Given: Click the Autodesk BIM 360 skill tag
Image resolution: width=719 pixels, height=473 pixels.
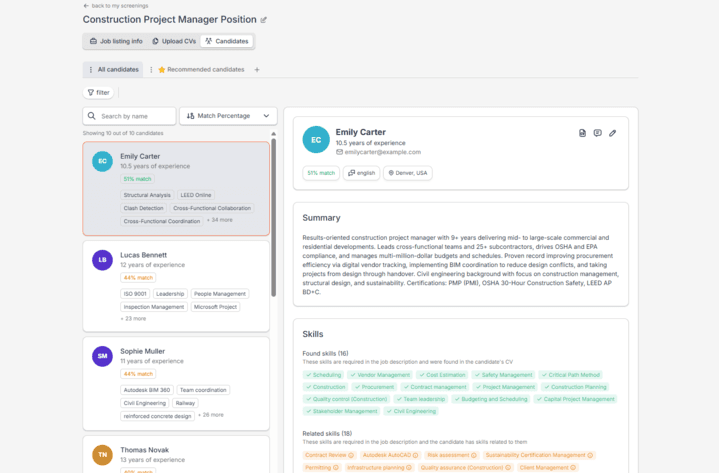Looking at the screenshot, I should (x=147, y=390).
